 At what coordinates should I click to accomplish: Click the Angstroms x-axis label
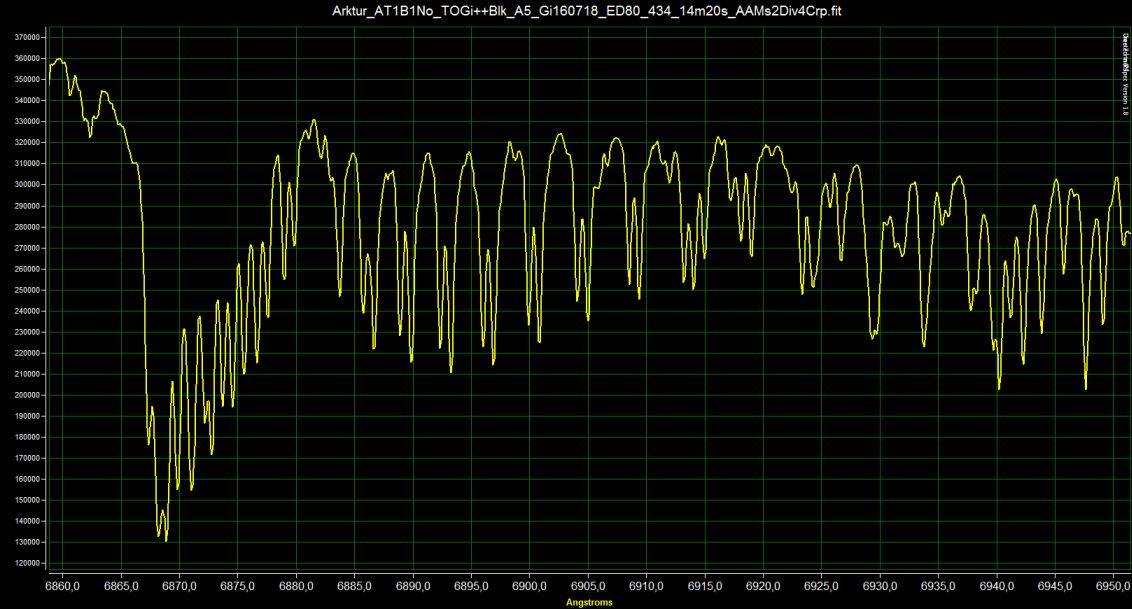589,603
